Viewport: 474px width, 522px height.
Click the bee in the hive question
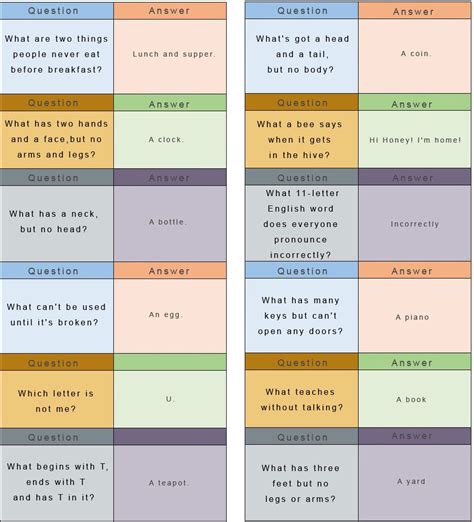[x=302, y=139]
